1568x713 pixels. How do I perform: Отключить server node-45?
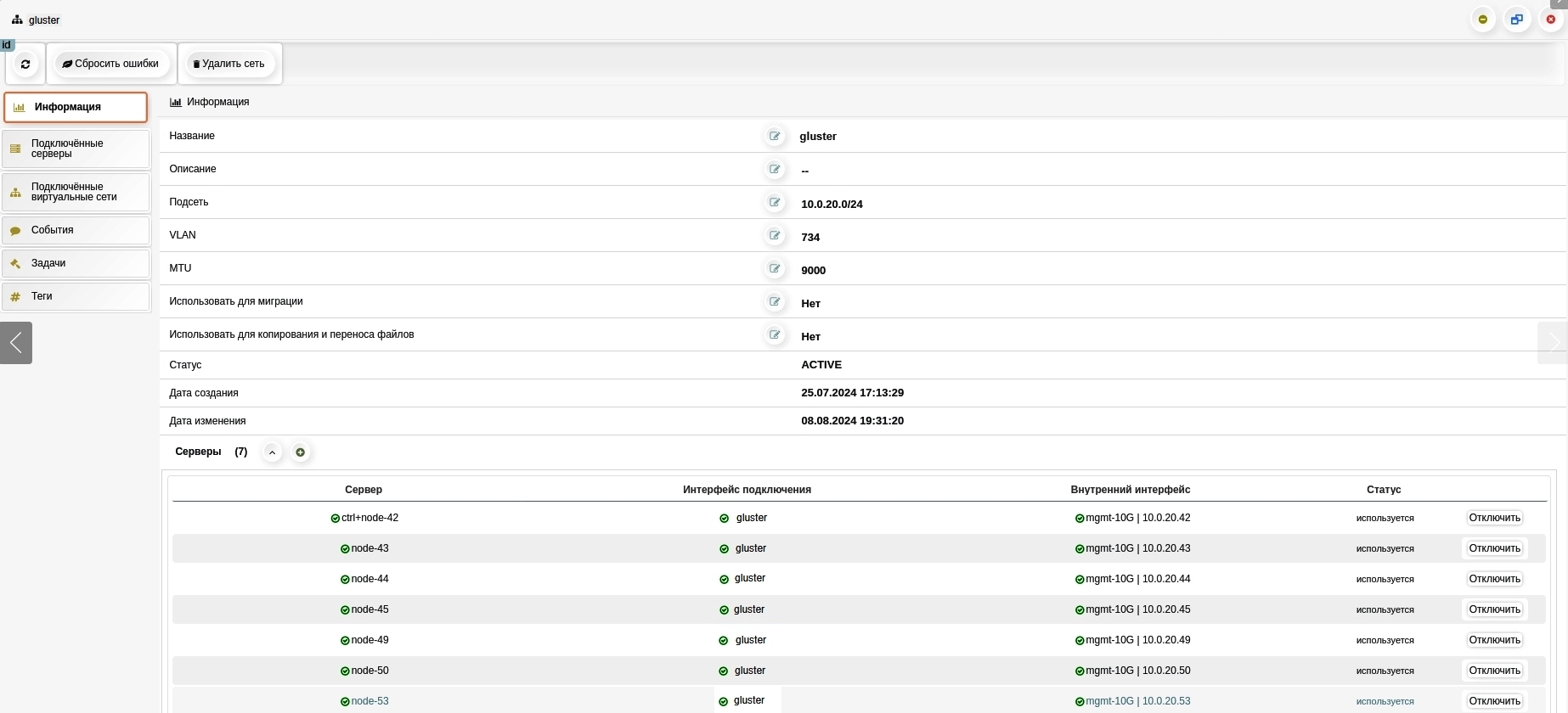point(1494,609)
